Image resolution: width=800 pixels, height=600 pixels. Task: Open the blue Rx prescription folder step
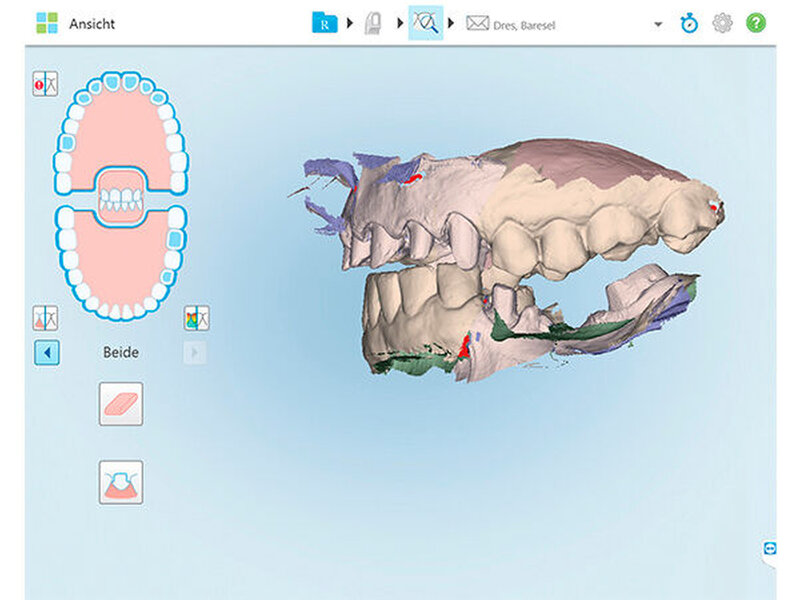coord(324,23)
